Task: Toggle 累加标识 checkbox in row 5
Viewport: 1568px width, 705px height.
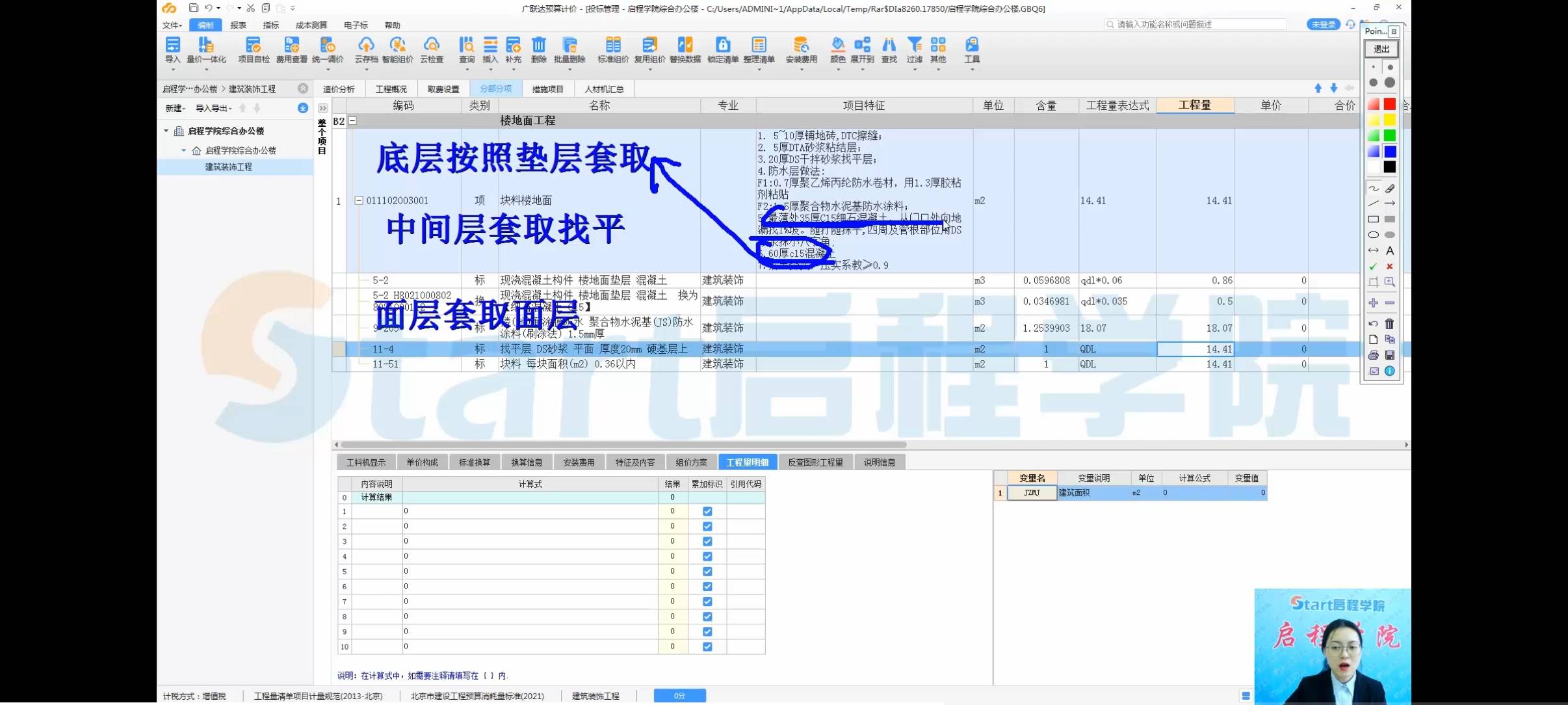Action: pos(707,571)
